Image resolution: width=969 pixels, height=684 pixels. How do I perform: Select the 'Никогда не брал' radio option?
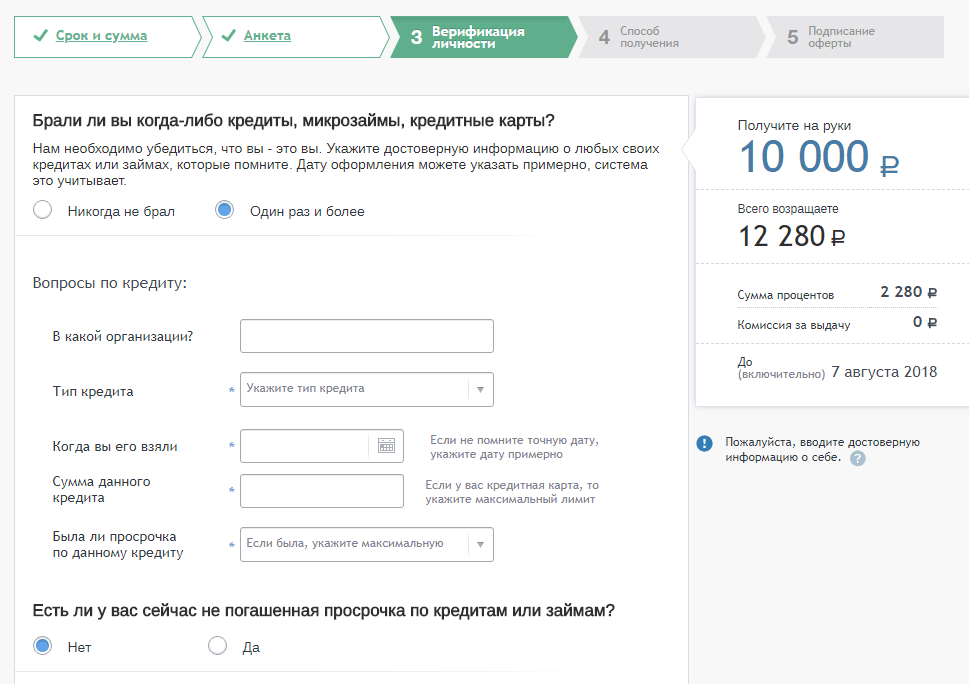(42, 210)
